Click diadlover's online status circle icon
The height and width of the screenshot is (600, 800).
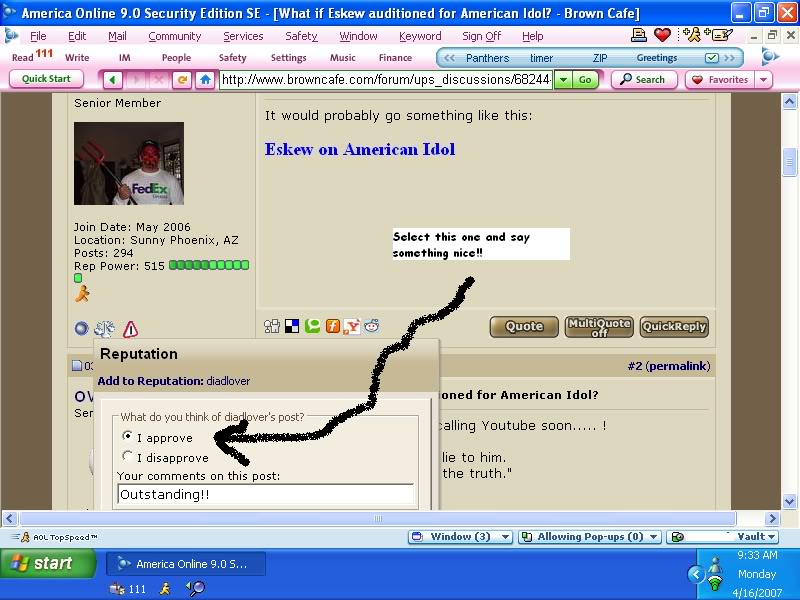coord(81,329)
